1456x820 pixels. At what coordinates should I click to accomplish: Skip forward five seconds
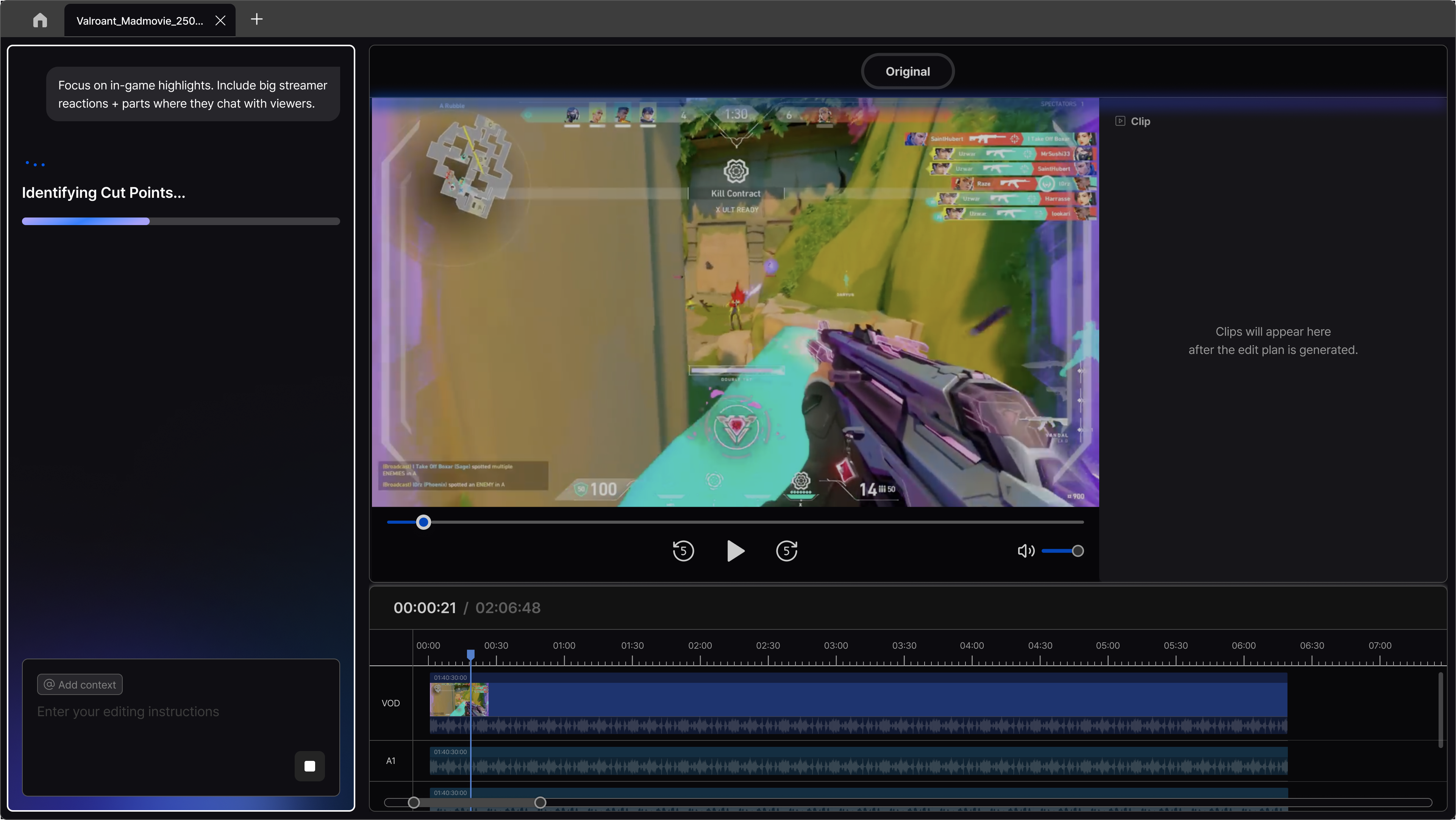[787, 551]
